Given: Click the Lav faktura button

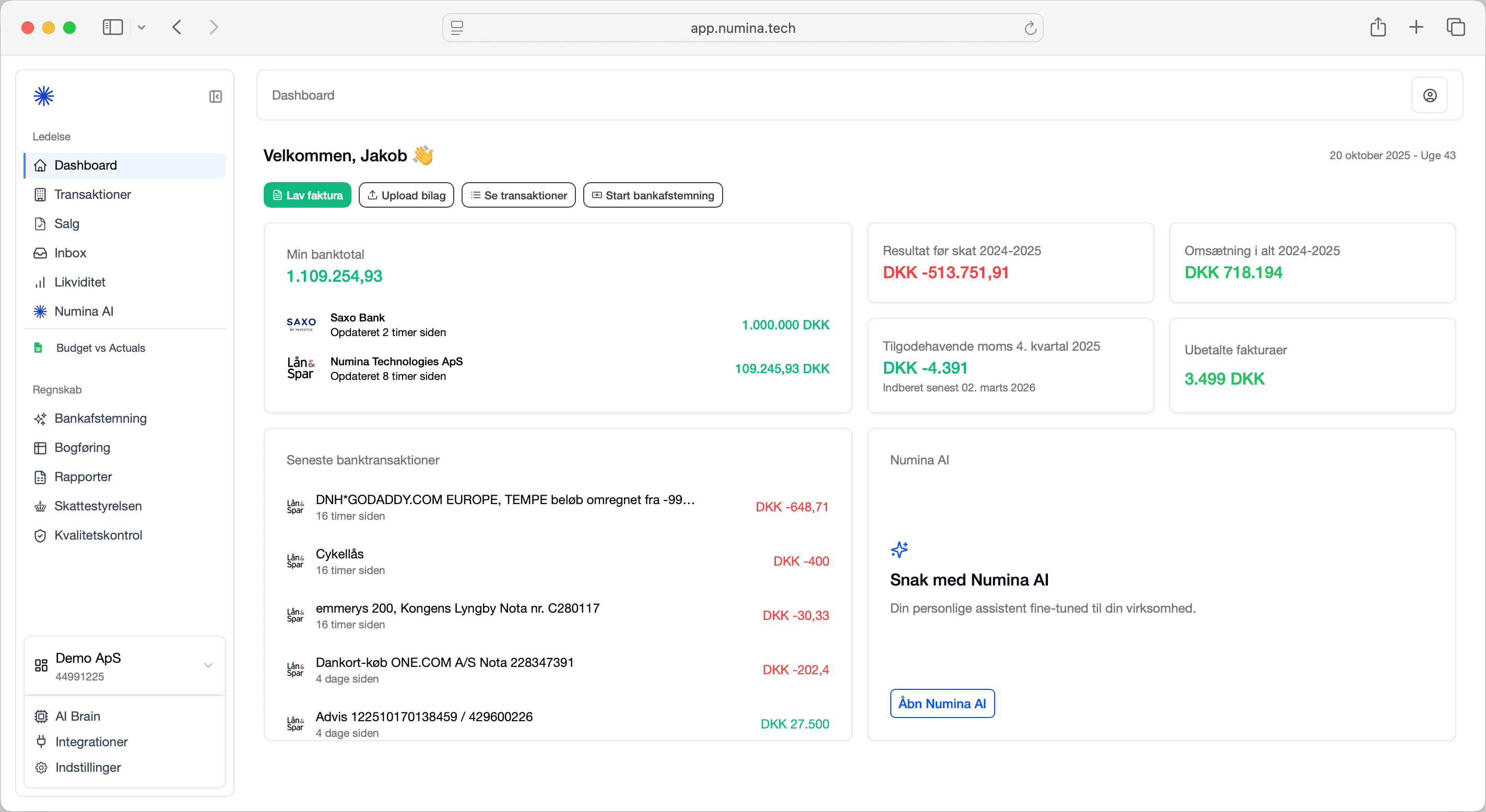Looking at the screenshot, I should coord(307,195).
